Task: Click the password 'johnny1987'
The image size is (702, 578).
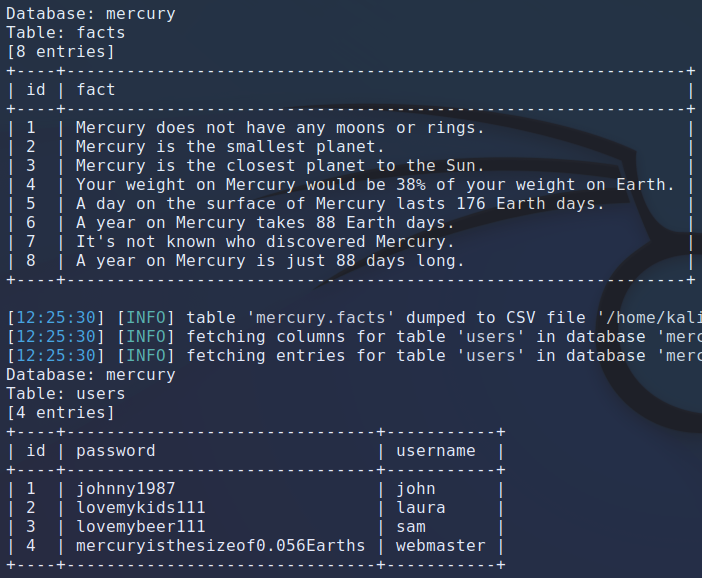Action: 125,489
